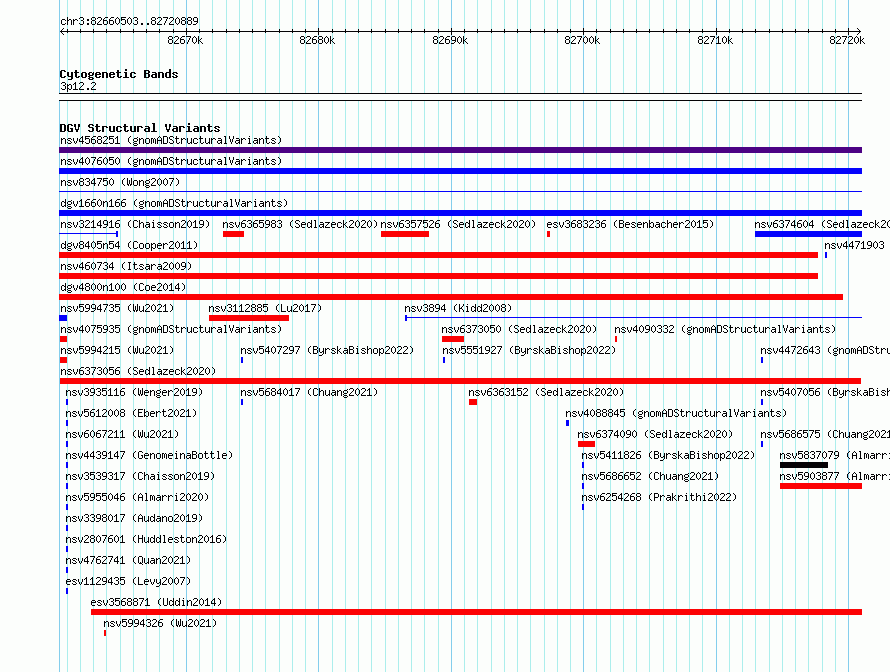Viewport: 890px width, 672px height.
Task: Open nsv3935116 (Wenger2019) label
Action: click(134, 392)
